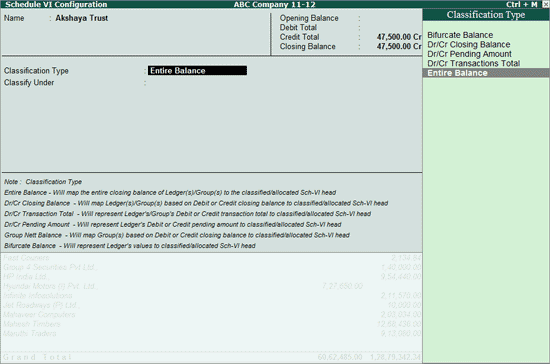Choose the highlighted Entire Balance entry
The height and width of the screenshot is (364, 550).
[x=486, y=73]
